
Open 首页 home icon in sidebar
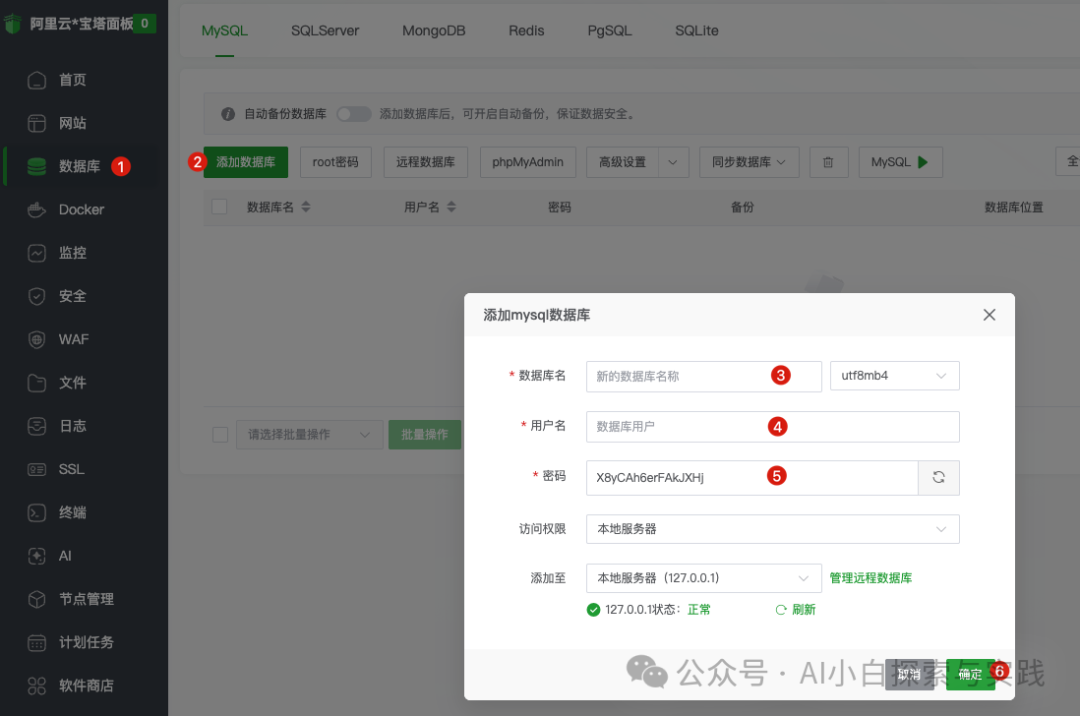[37, 81]
